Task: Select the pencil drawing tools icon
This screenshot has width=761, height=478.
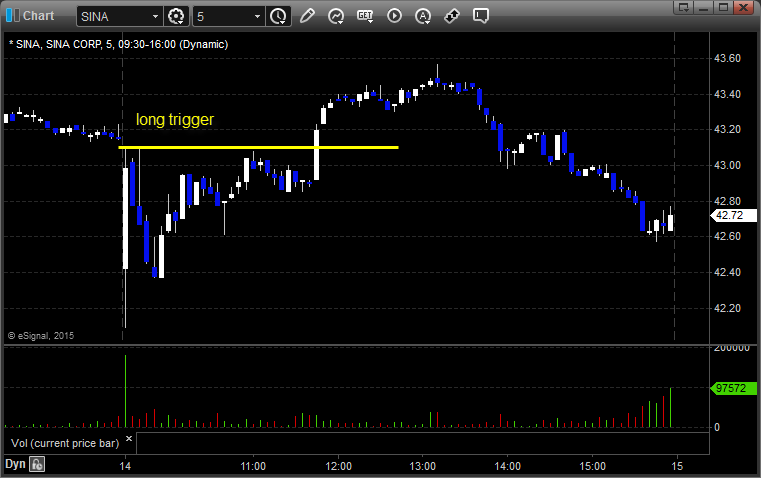Action: (307, 16)
